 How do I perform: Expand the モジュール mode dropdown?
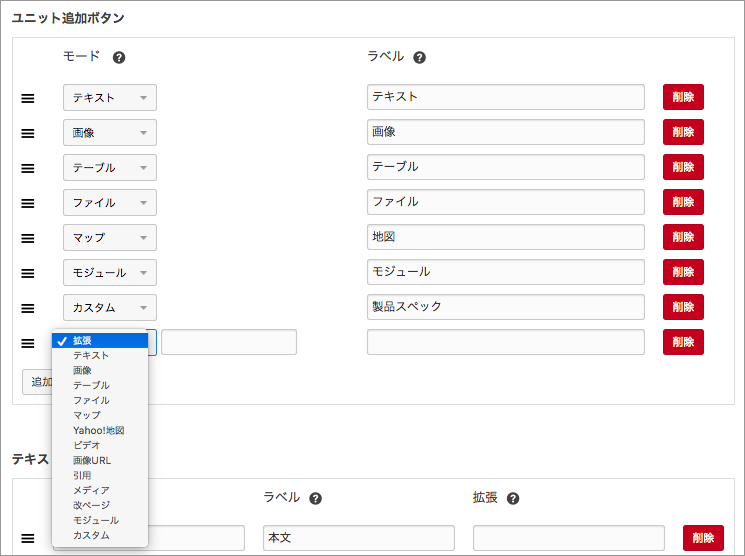click(110, 272)
